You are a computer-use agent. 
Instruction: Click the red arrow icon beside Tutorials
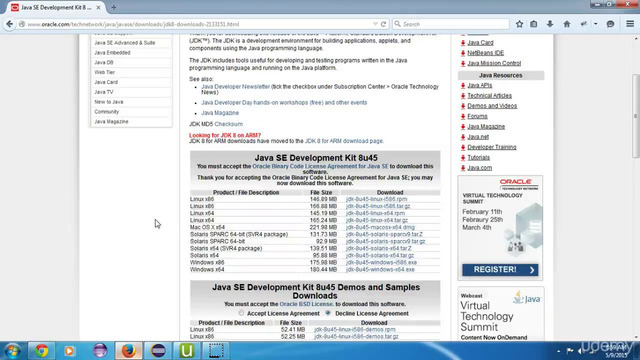coord(463,158)
